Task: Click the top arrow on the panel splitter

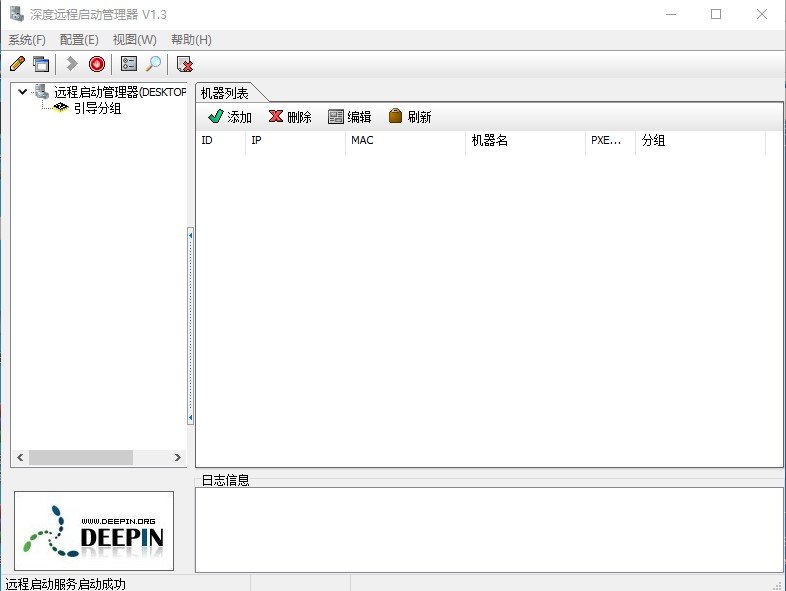Action: [x=190, y=235]
